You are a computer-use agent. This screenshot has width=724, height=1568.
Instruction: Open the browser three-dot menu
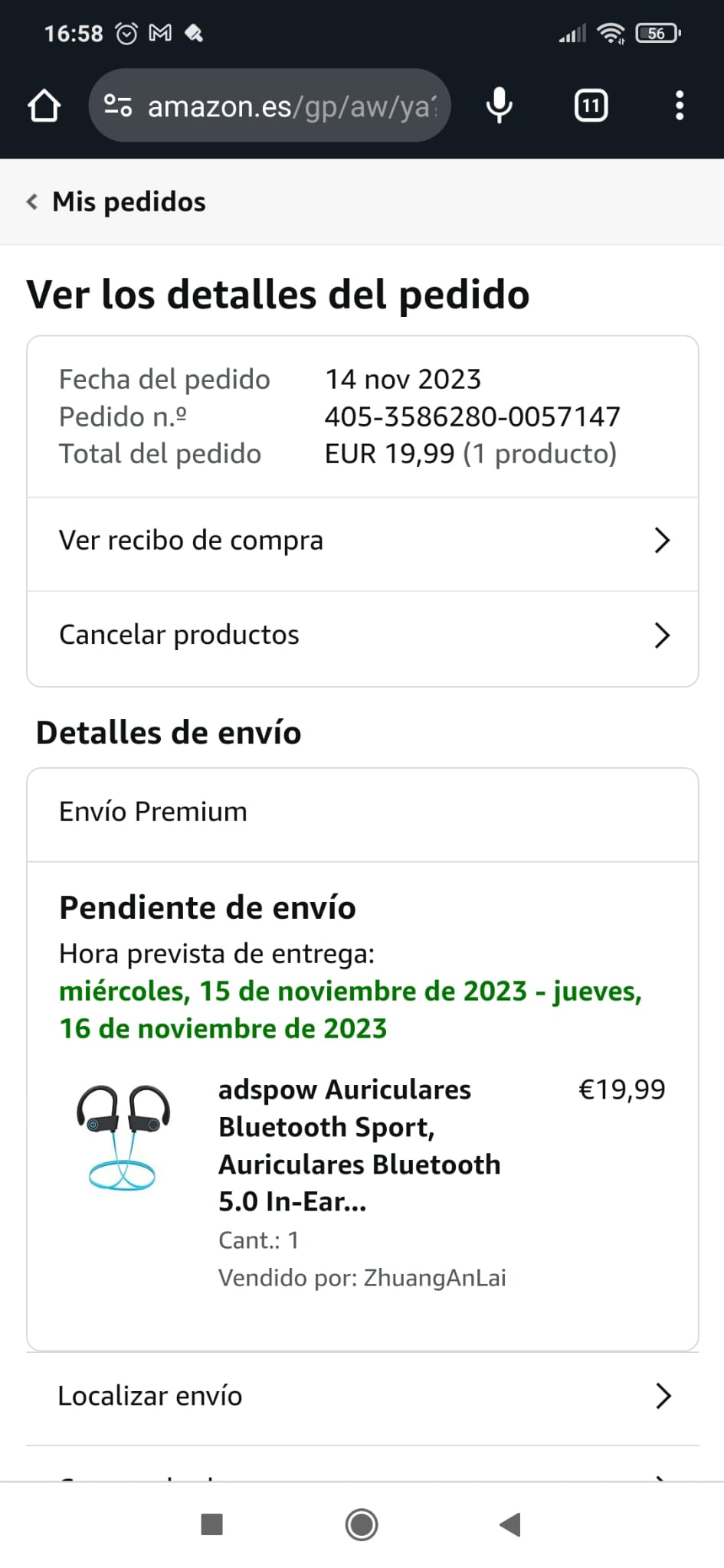click(x=679, y=106)
